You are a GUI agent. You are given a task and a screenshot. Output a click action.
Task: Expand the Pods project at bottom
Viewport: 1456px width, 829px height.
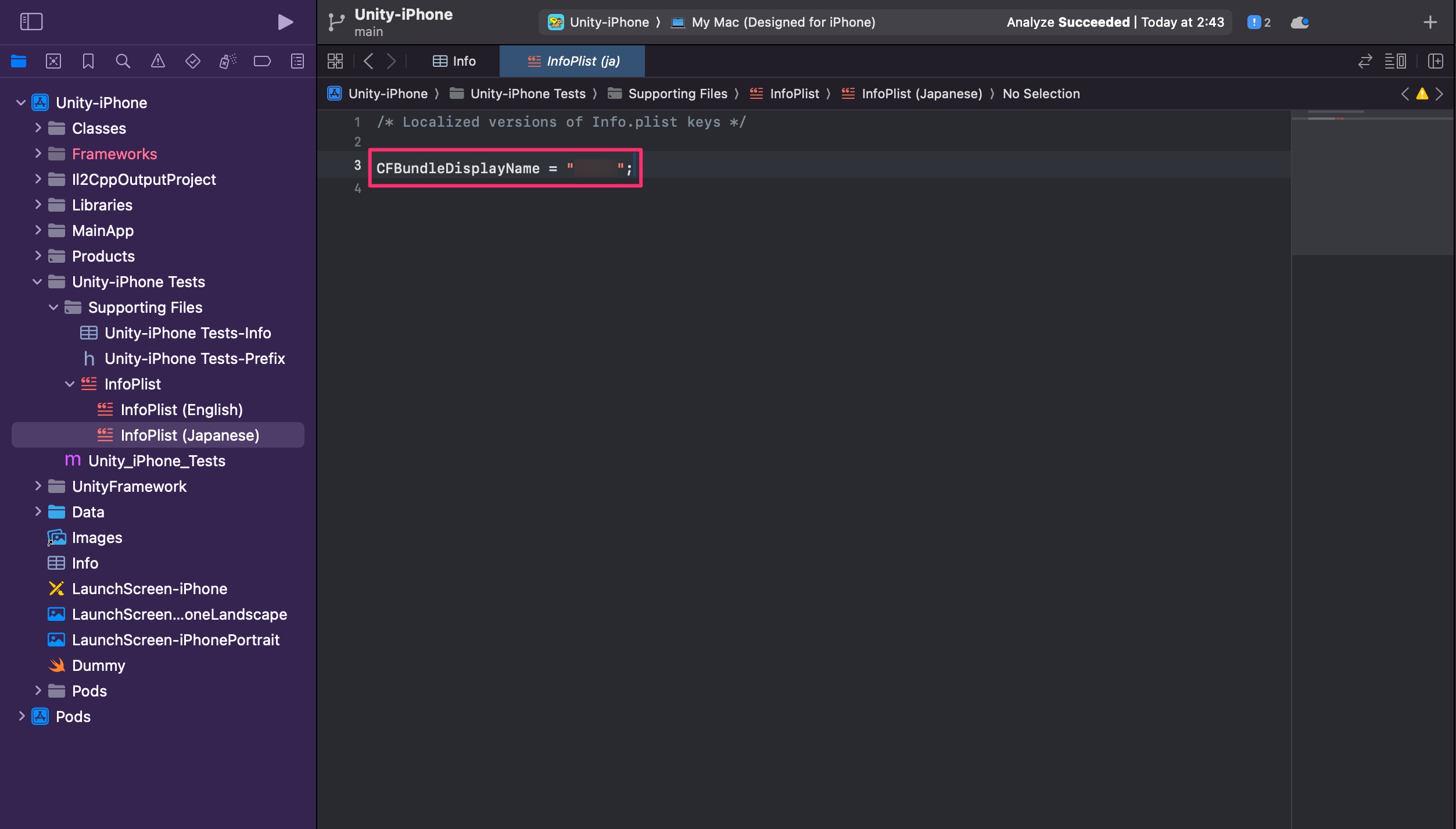pyautogui.click(x=21, y=716)
